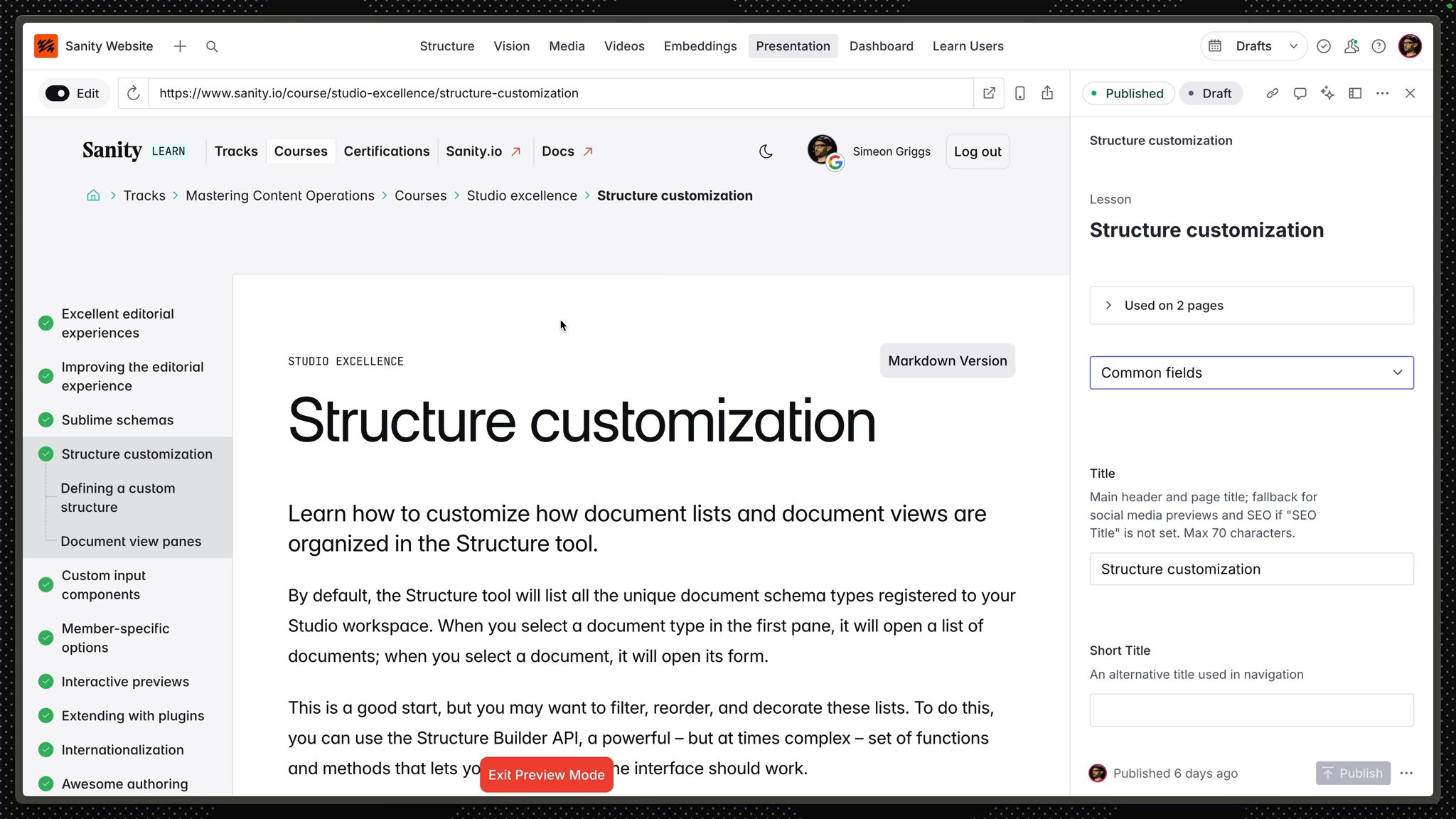Open publish actions ellipsis menu
This screenshot has height=819, width=1456.
pos(1406,773)
